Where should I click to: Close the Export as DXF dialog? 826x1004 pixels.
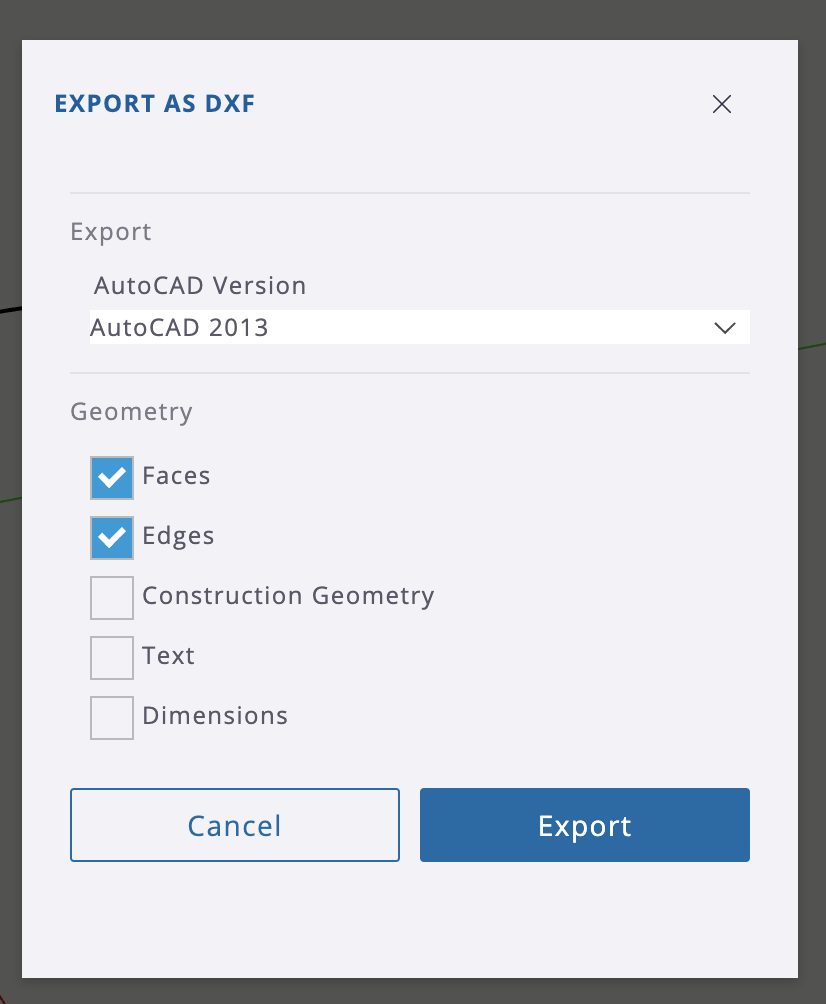tap(722, 104)
